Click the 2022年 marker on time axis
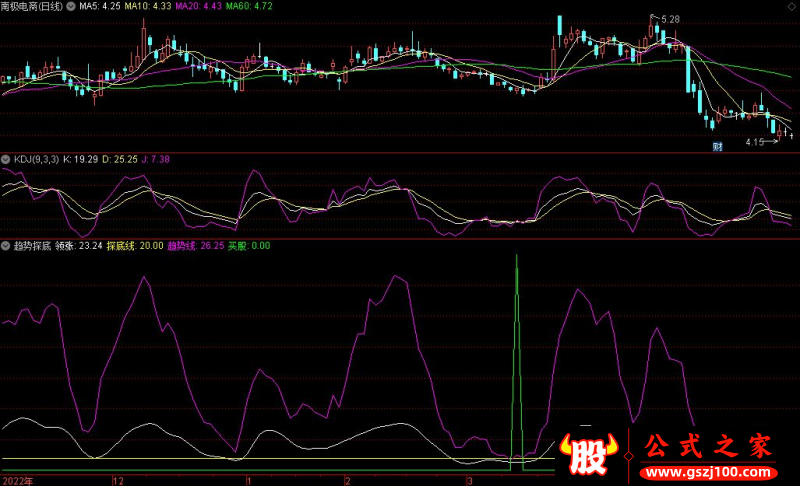This screenshot has height=486, width=800. point(16,480)
